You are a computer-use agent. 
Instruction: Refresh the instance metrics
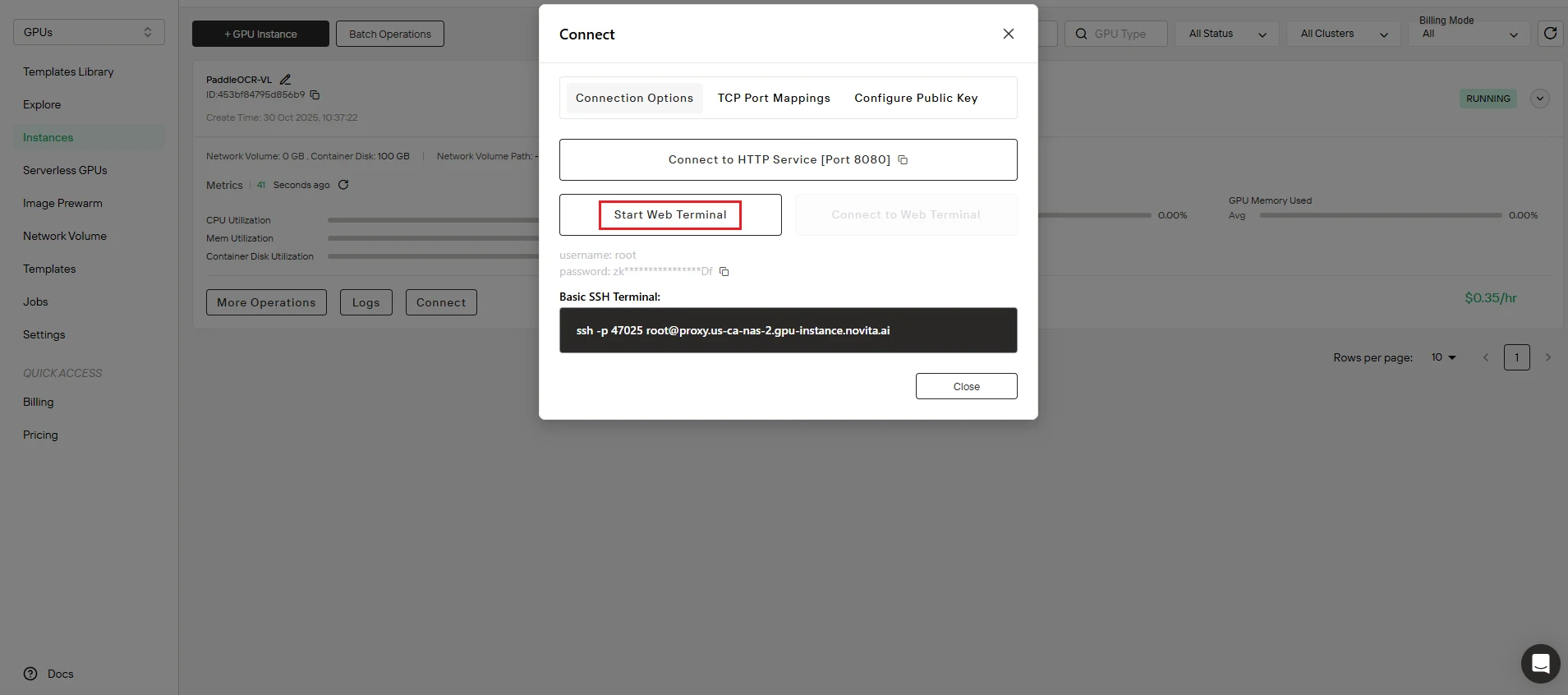(x=343, y=185)
